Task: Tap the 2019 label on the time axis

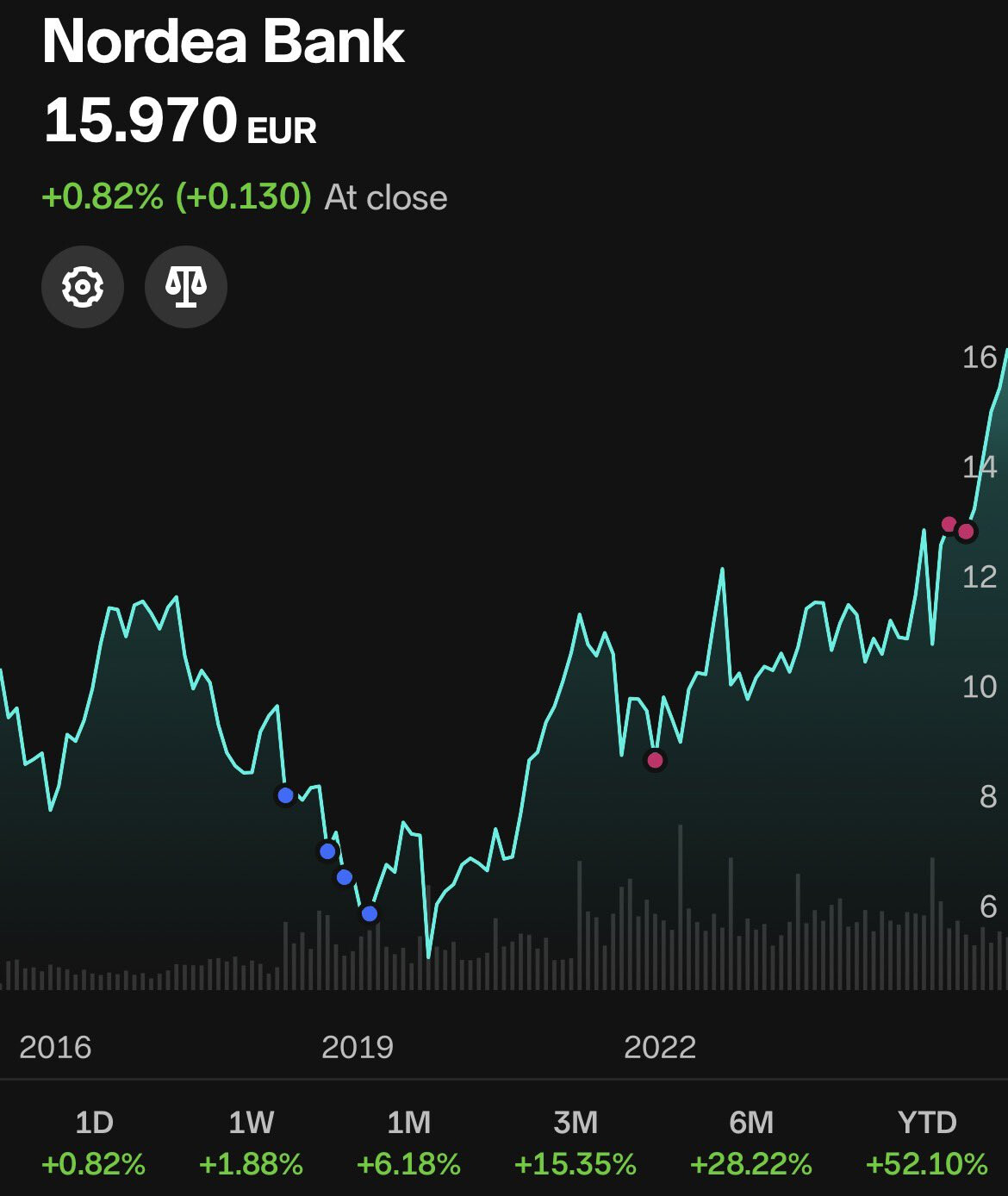Action: (x=357, y=1047)
